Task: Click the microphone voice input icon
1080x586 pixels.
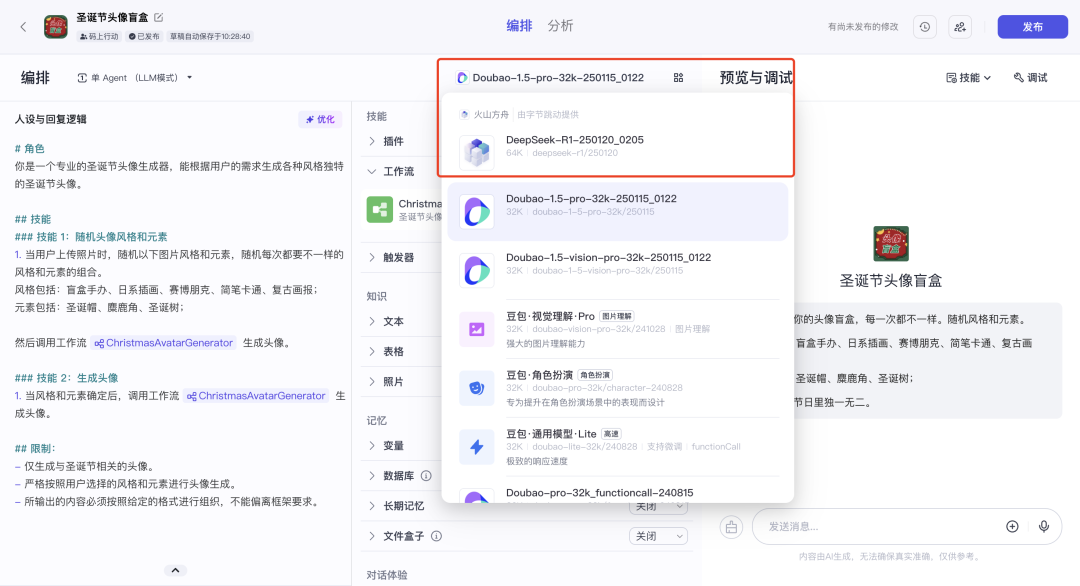Action: click(1044, 526)
